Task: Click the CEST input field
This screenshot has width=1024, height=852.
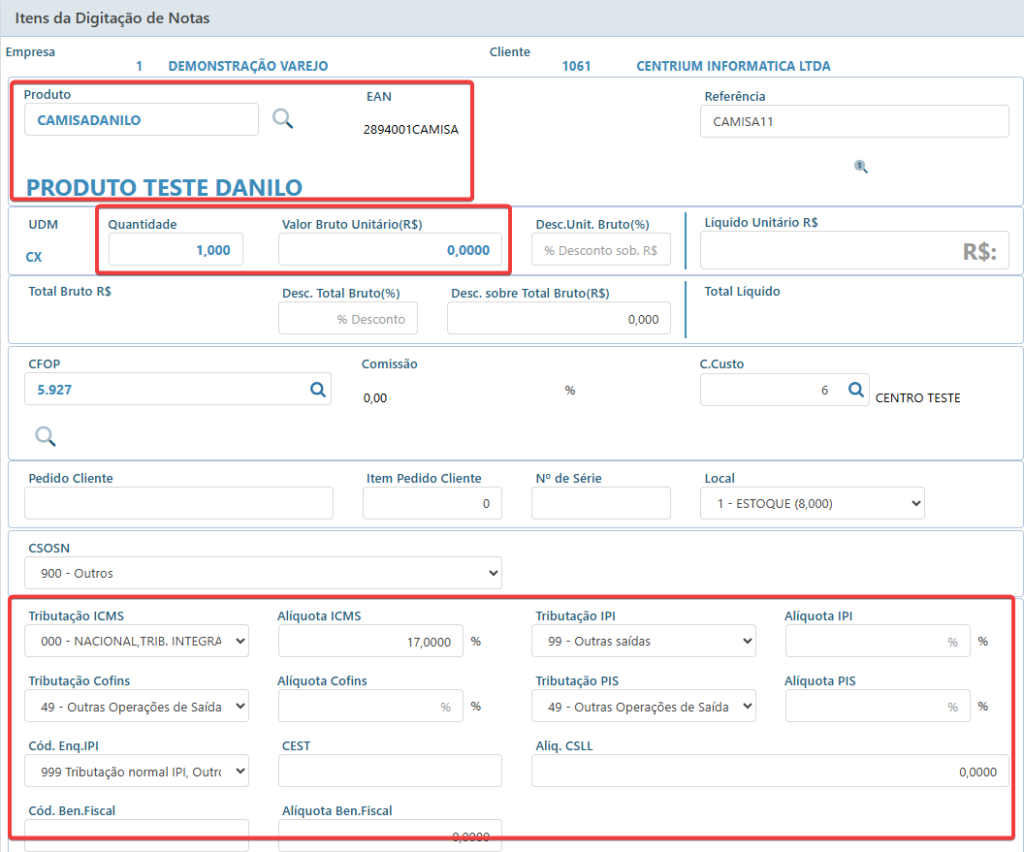Action: pos(390,771)
